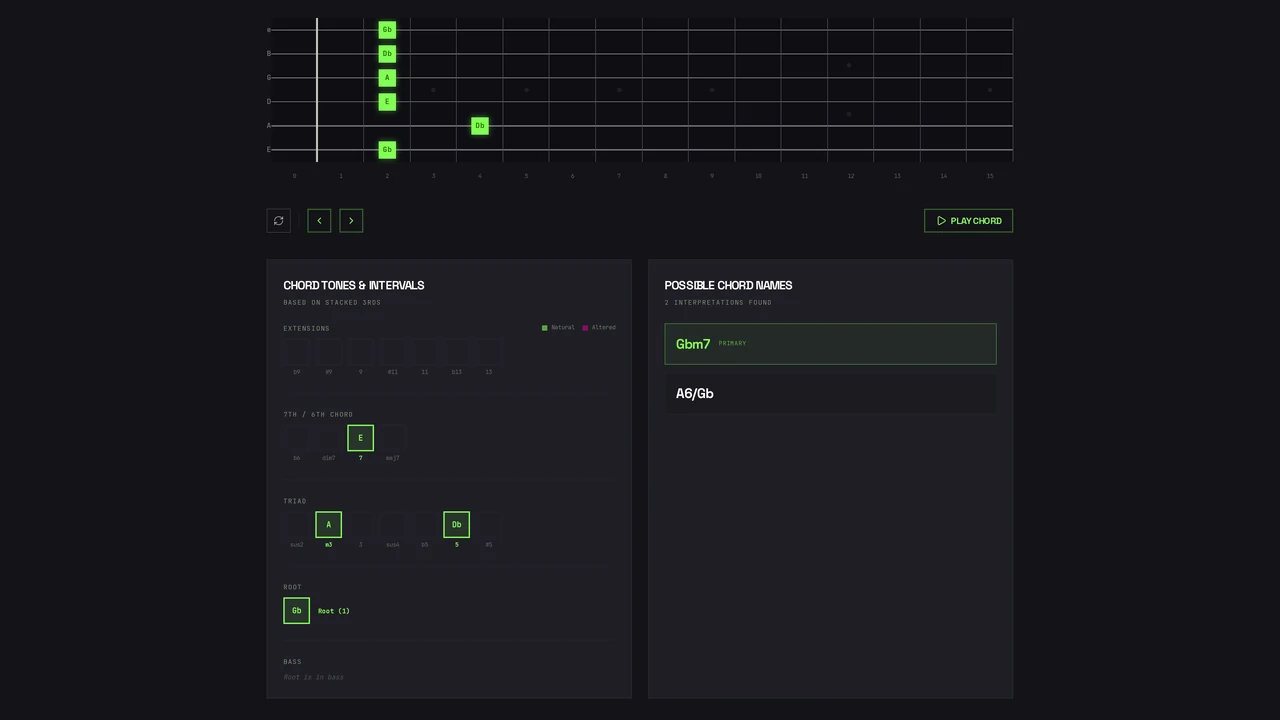The image size is (1280, 720).
Task: Click the green Natural legend swatch
Action: click(x=545, y=328)
